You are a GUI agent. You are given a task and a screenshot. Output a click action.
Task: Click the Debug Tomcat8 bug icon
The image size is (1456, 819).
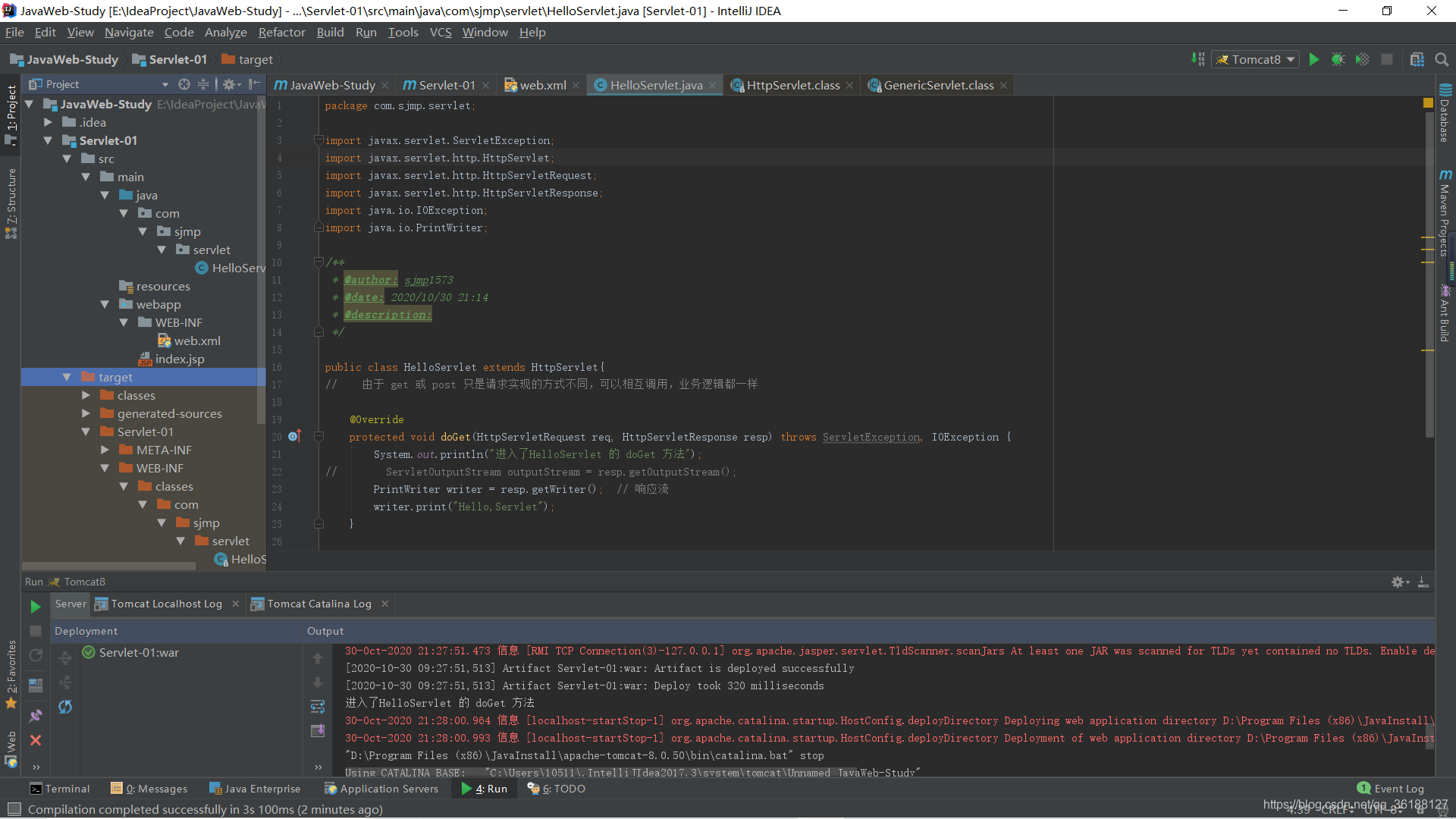point(1338,59)
